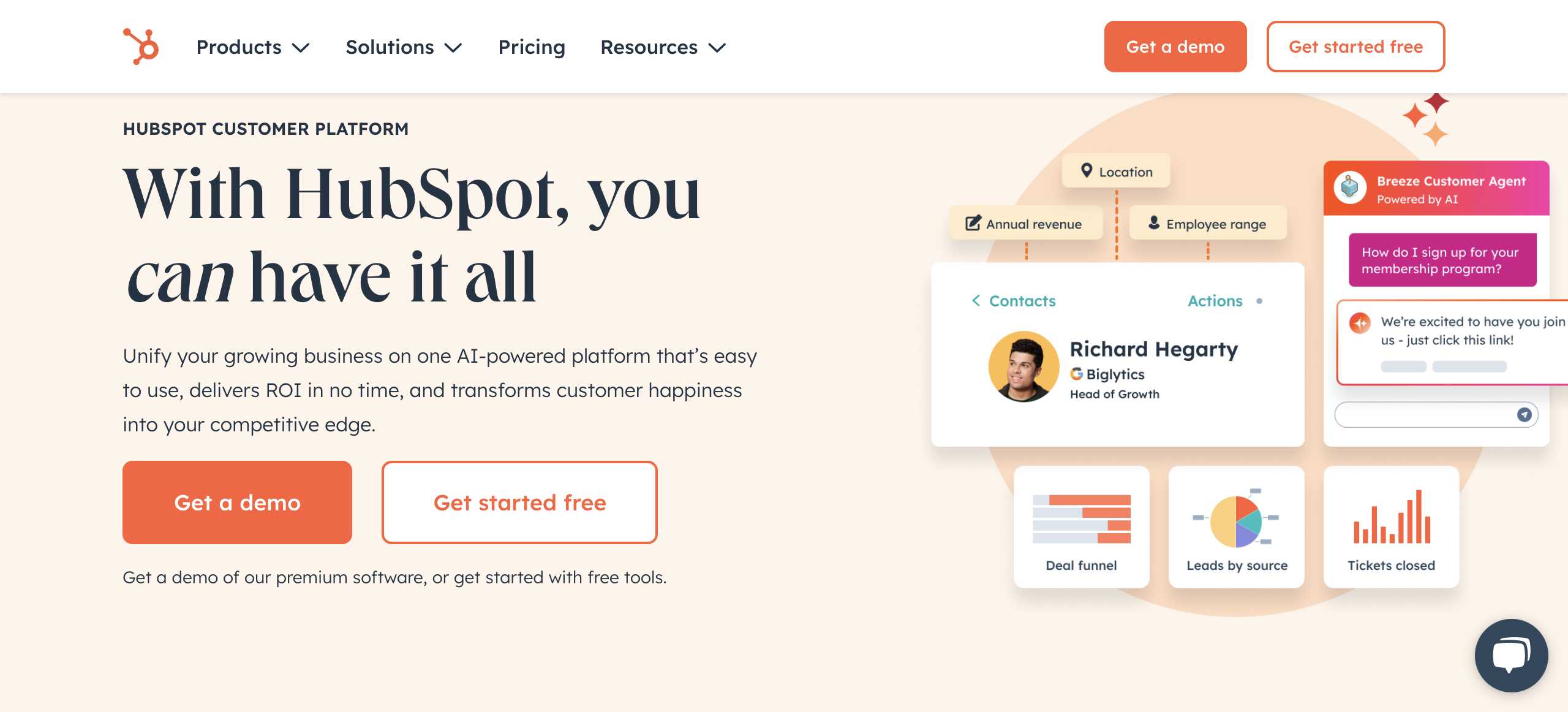Expand the Resources dropdown menu

(663, 47)
